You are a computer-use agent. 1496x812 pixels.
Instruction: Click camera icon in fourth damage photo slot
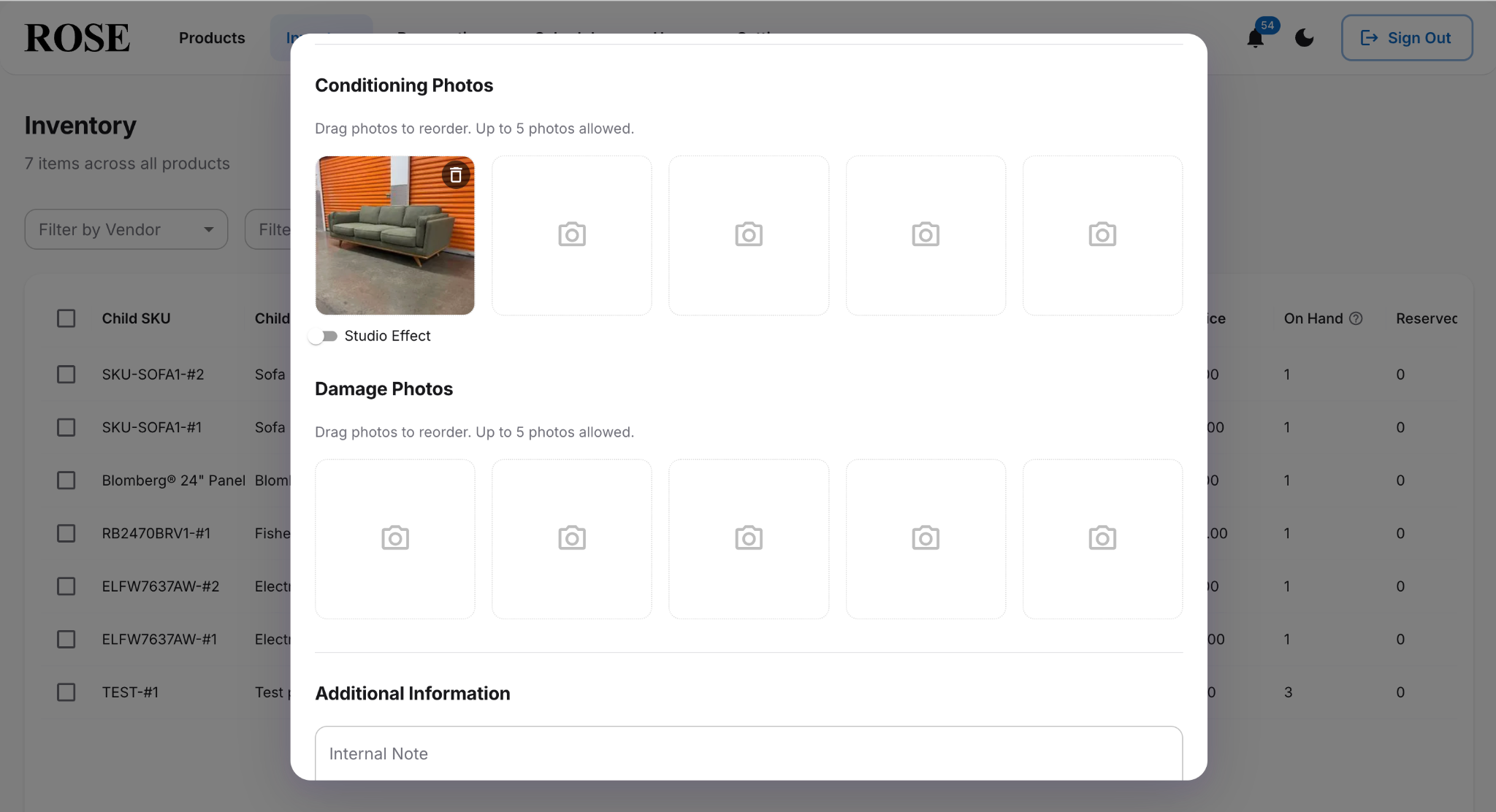(x=925, y=538)
